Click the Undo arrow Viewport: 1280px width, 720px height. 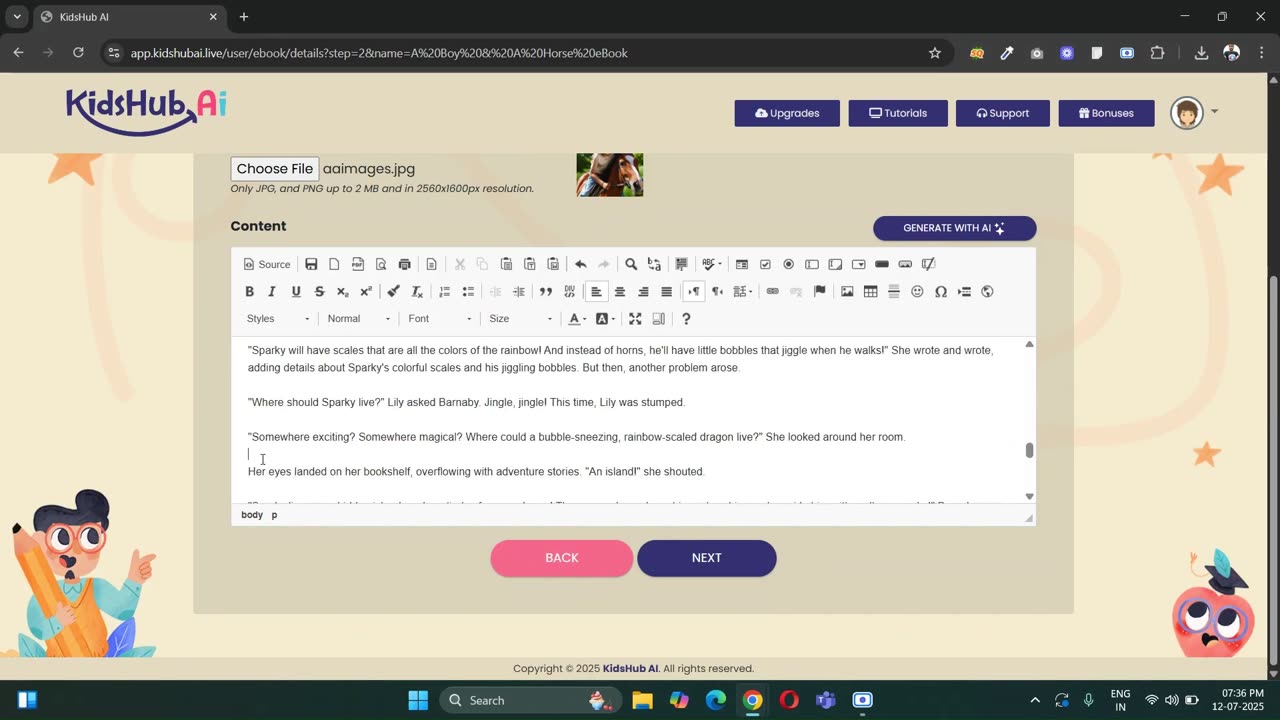click(580, 264)
